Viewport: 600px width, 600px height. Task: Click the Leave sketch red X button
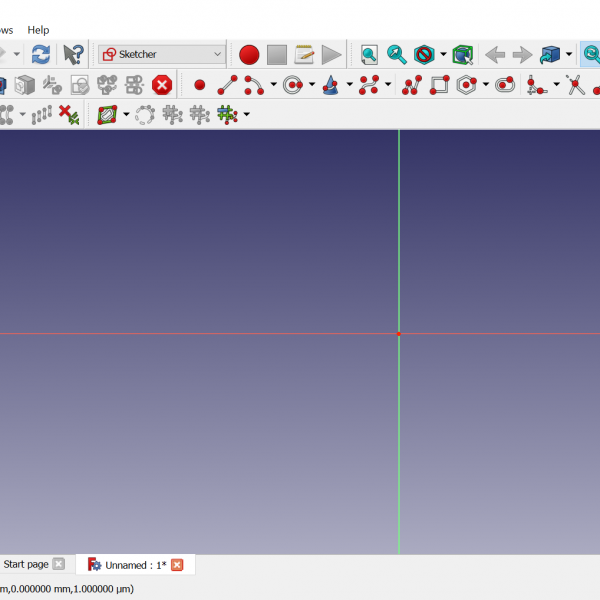pos(162,85)
